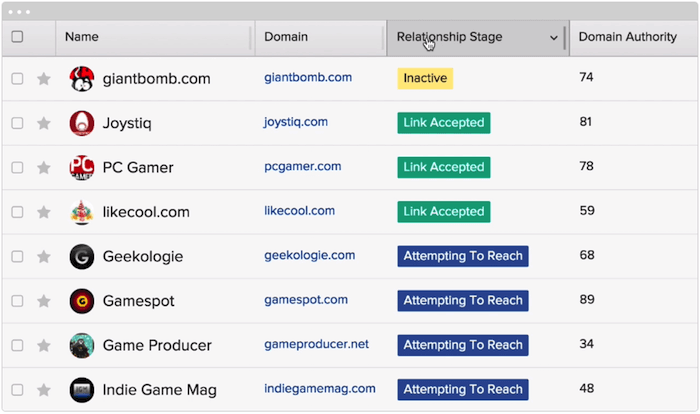Click Game Producer's Attempting To Reach badge

click(x=463, y=345)
